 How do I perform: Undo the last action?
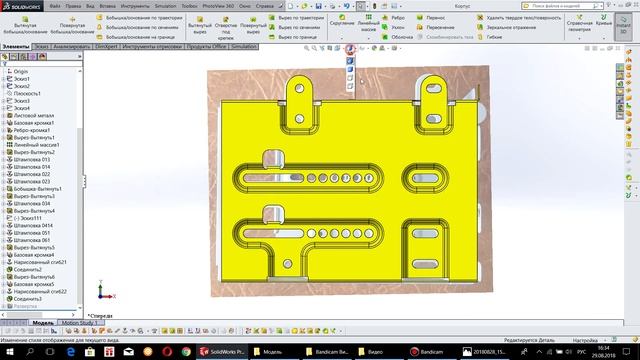[346, 6]
